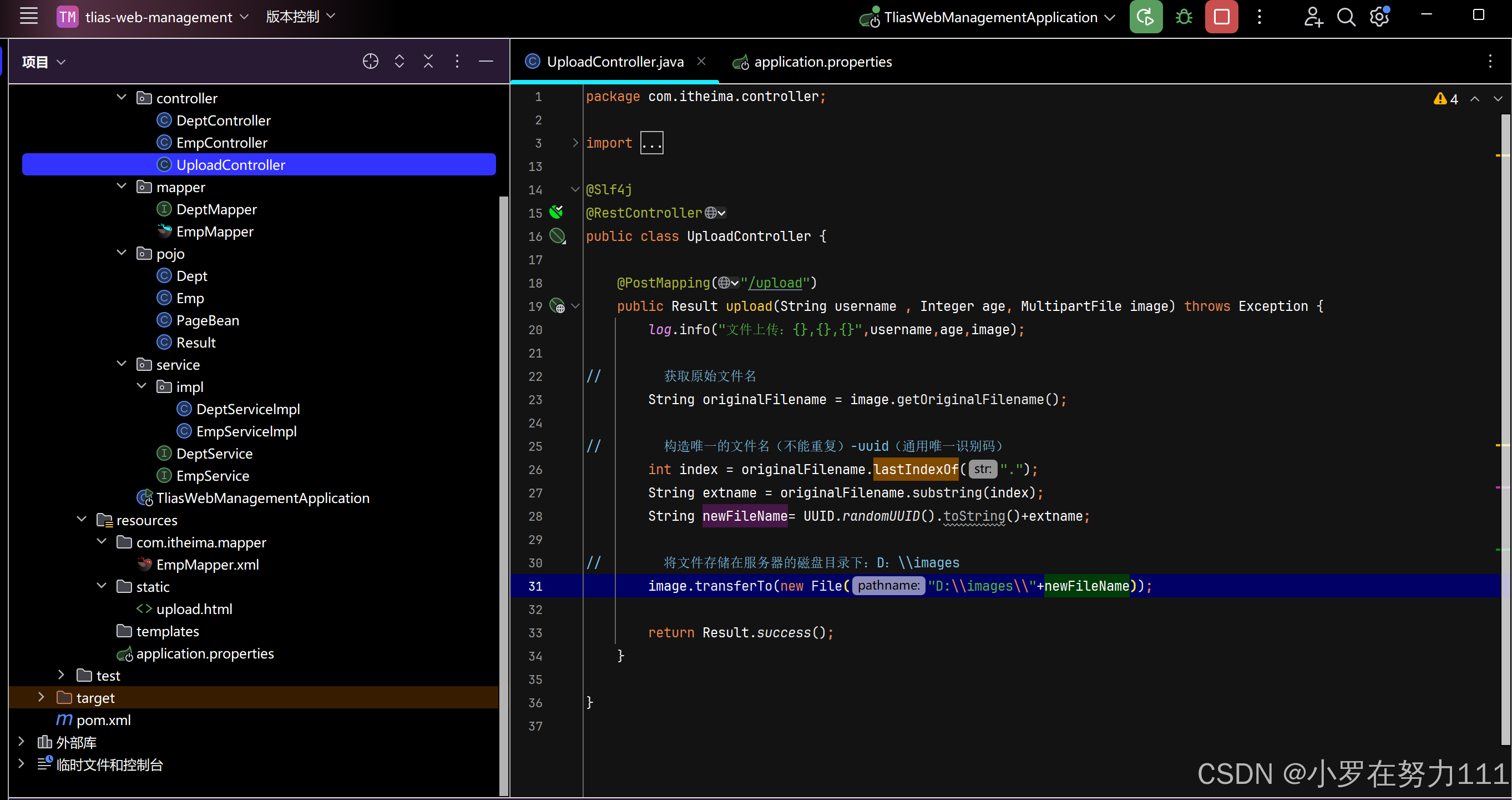Click the Select Opened File crosshair icon
1512x800 pixels.
pyautogui.click(x=370, y=62)
